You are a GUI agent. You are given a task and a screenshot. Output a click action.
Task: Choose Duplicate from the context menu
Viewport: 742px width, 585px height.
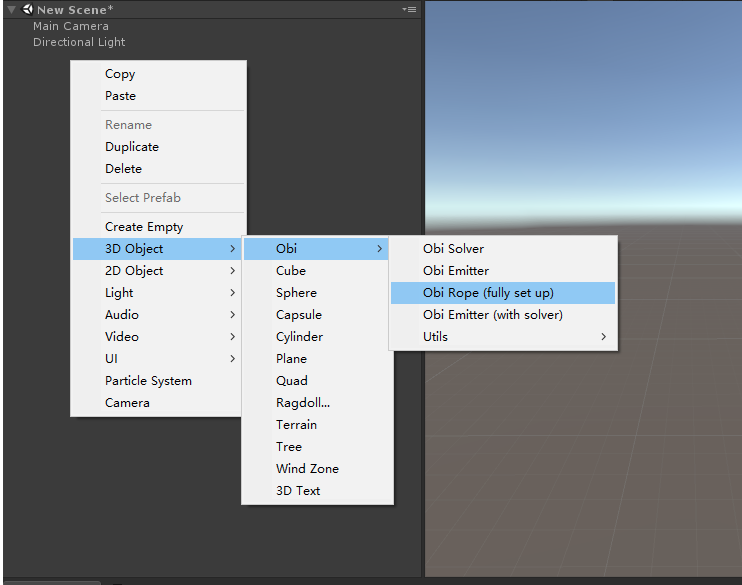tap(159, 147)
